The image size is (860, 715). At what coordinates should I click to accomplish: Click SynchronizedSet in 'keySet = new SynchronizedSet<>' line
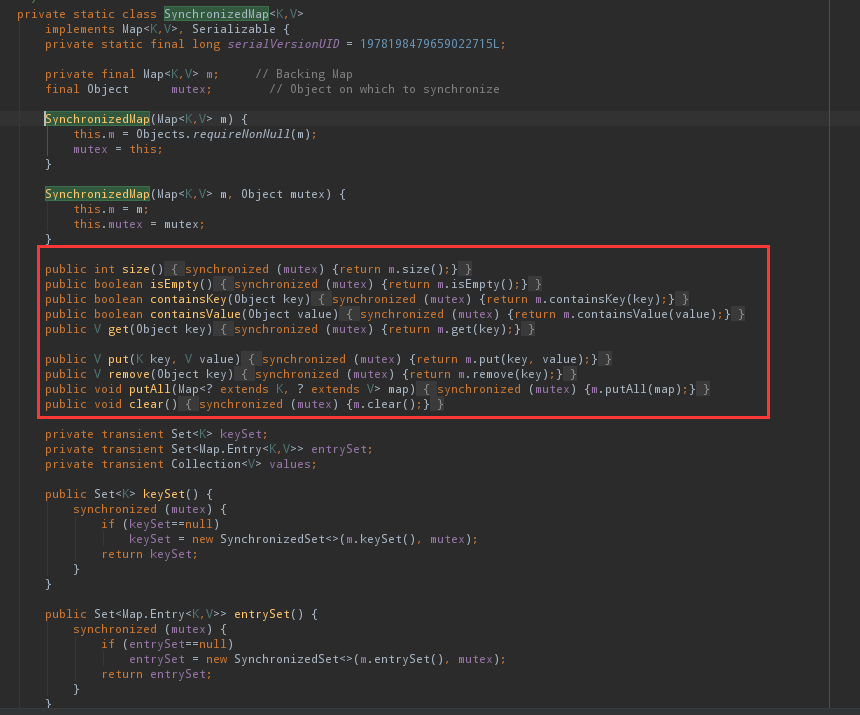pos(272,539)
